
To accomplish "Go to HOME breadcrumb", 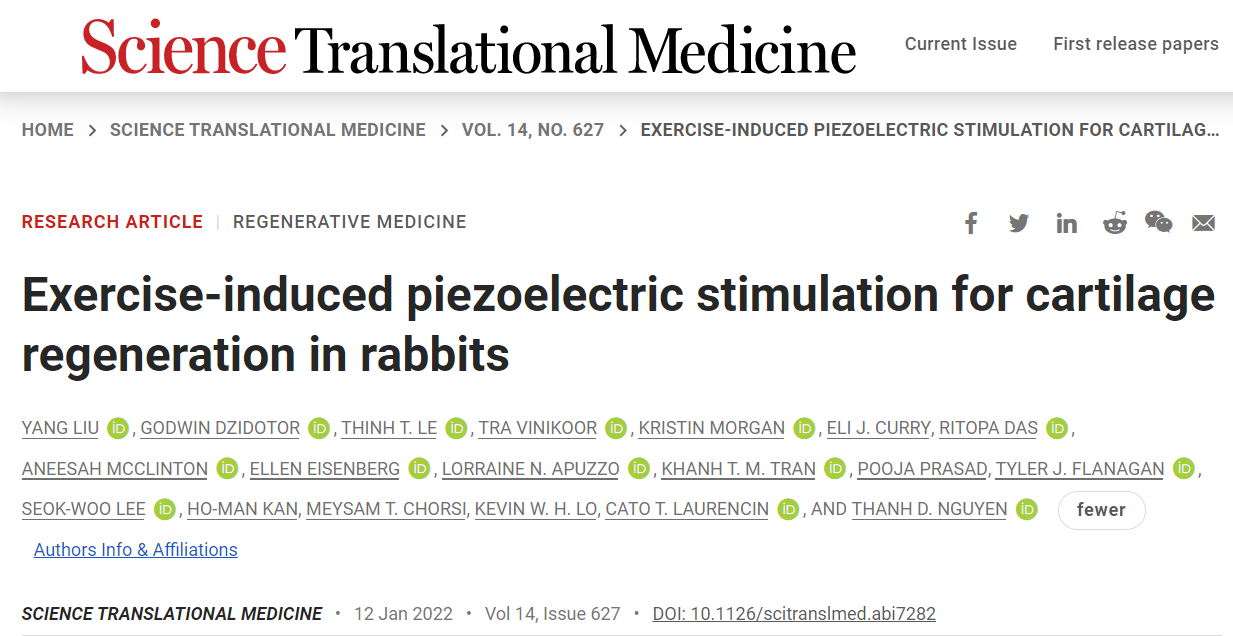I will point(48,130).
